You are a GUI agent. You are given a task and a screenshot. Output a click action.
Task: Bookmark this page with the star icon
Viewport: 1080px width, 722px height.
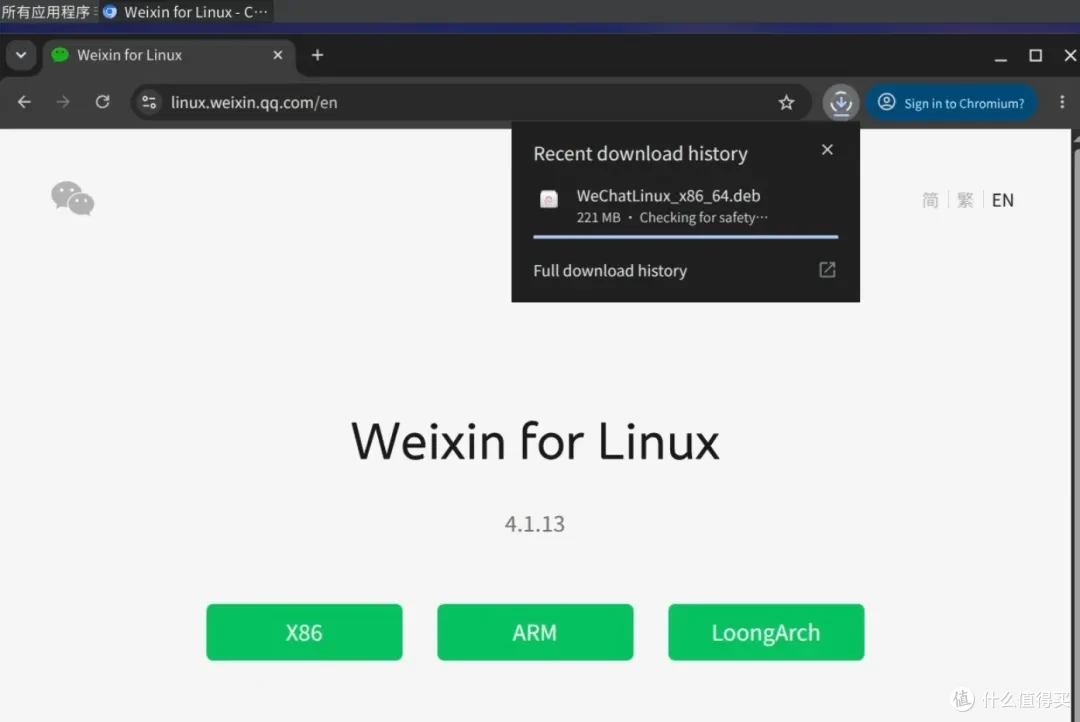(787, 103)
